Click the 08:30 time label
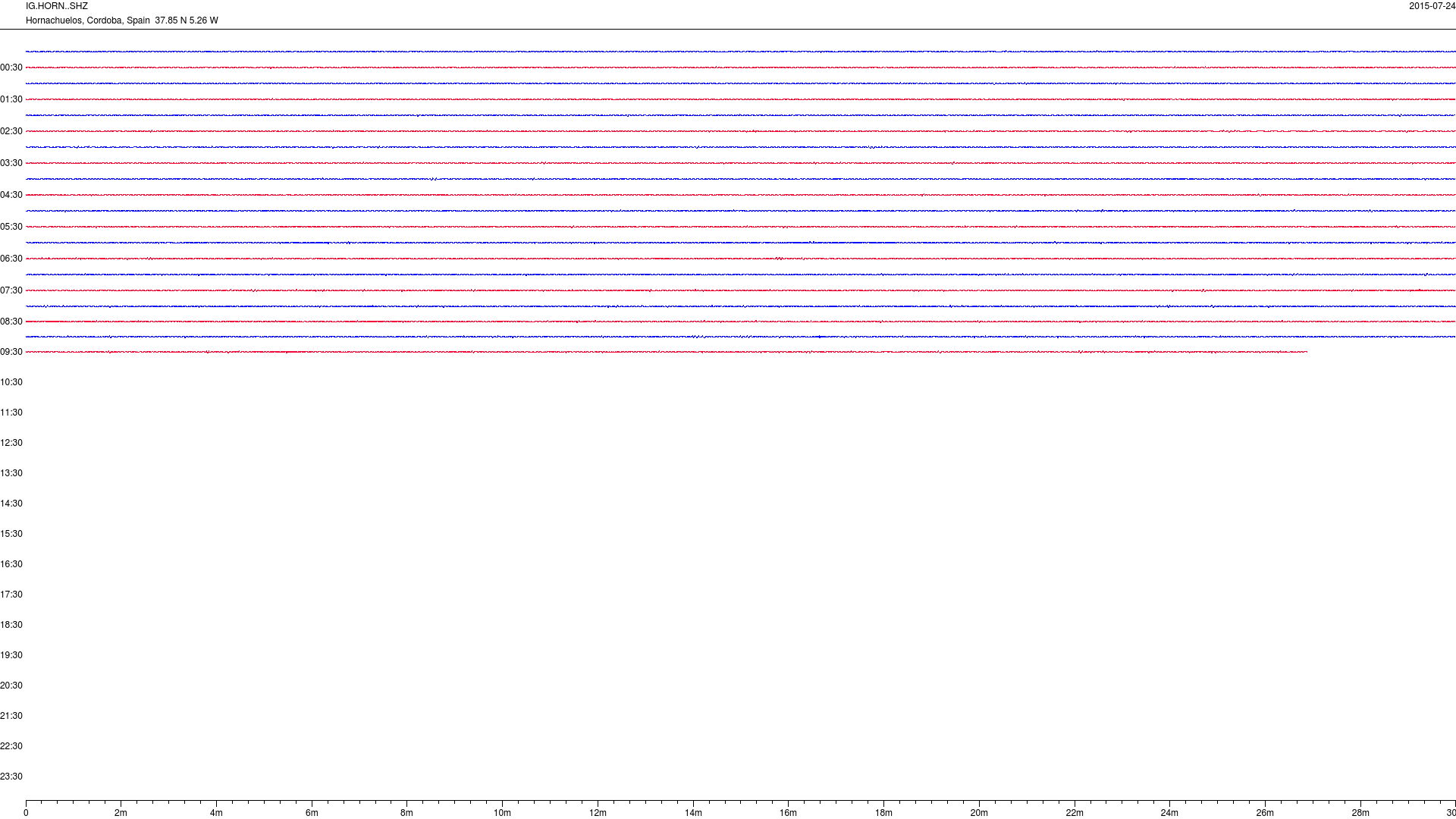This screenshot has height=819, width=1456. 11,322
